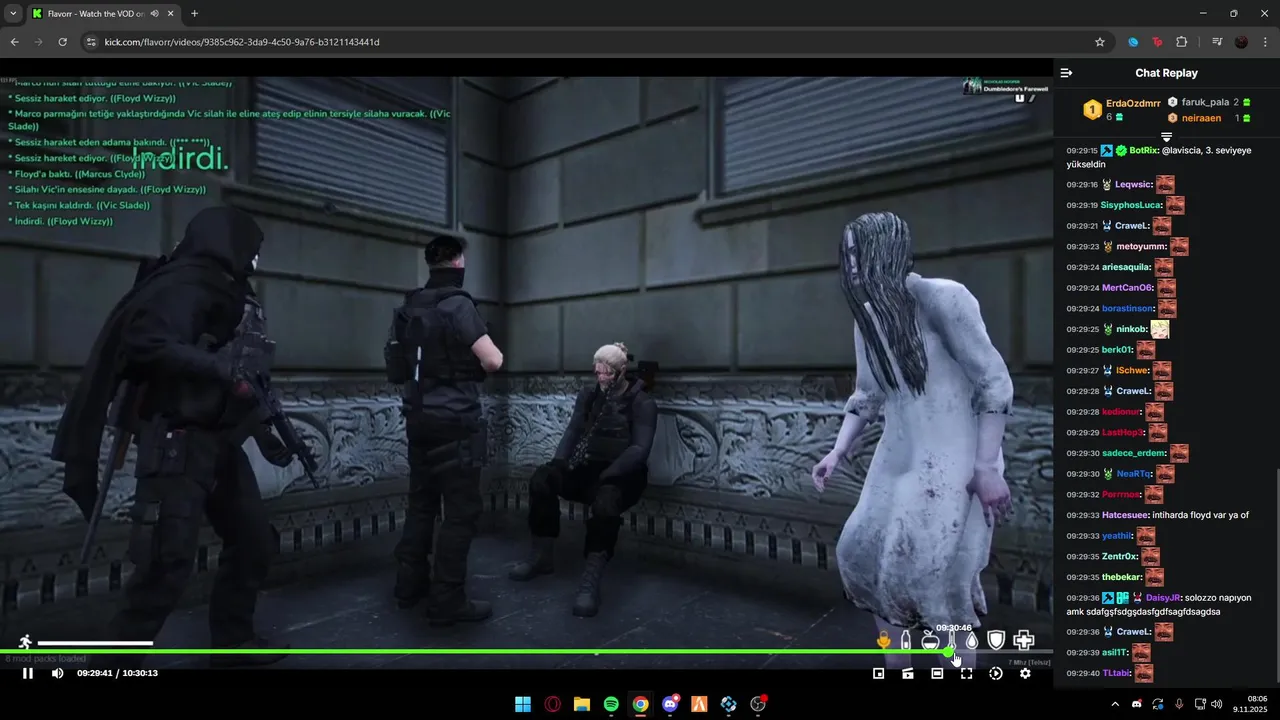Open the tab search dropdown arrow
1280x720 pixels.
(x=12, y=14)
